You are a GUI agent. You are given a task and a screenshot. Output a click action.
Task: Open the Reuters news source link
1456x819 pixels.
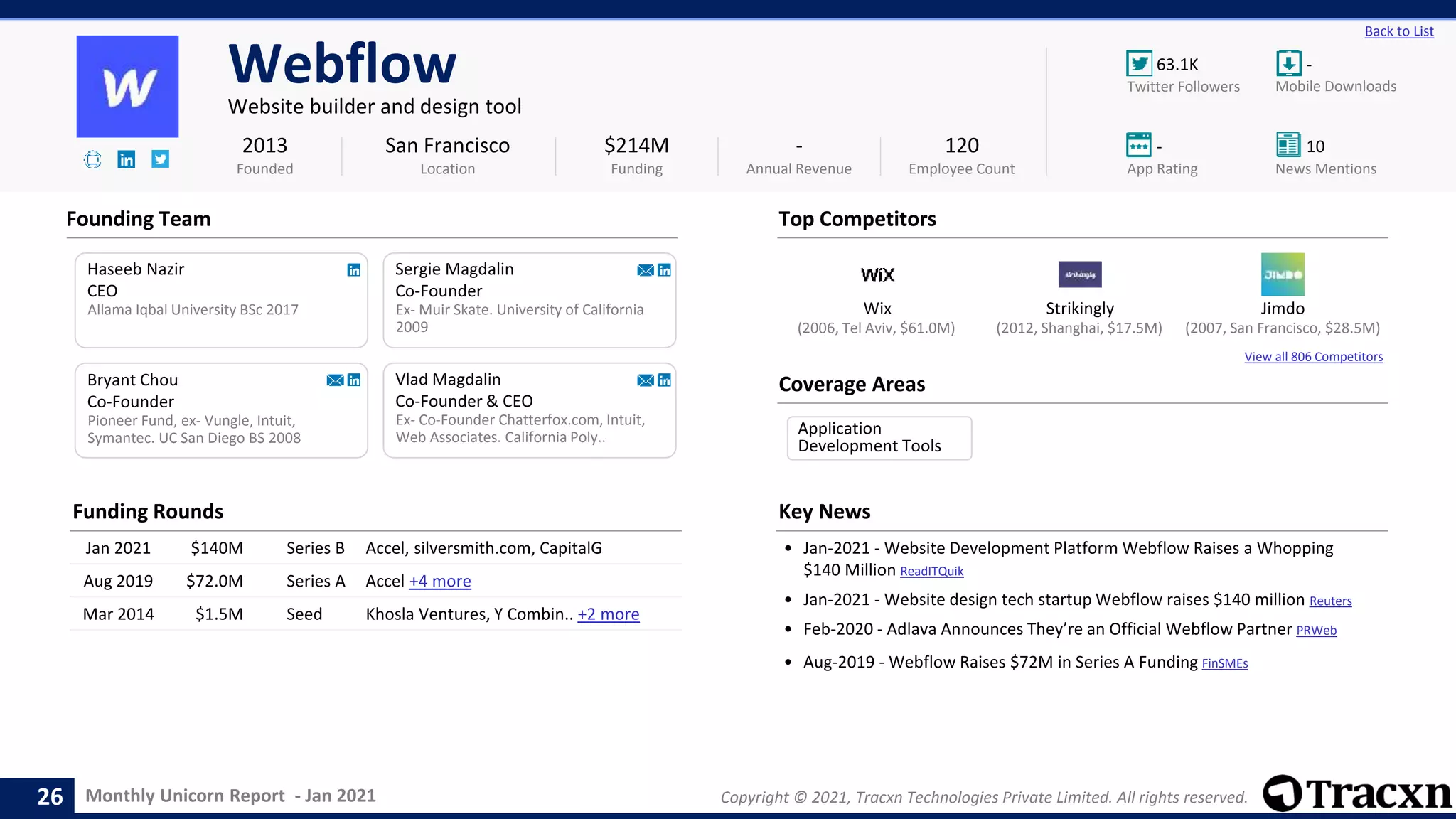click(1330, 601)
